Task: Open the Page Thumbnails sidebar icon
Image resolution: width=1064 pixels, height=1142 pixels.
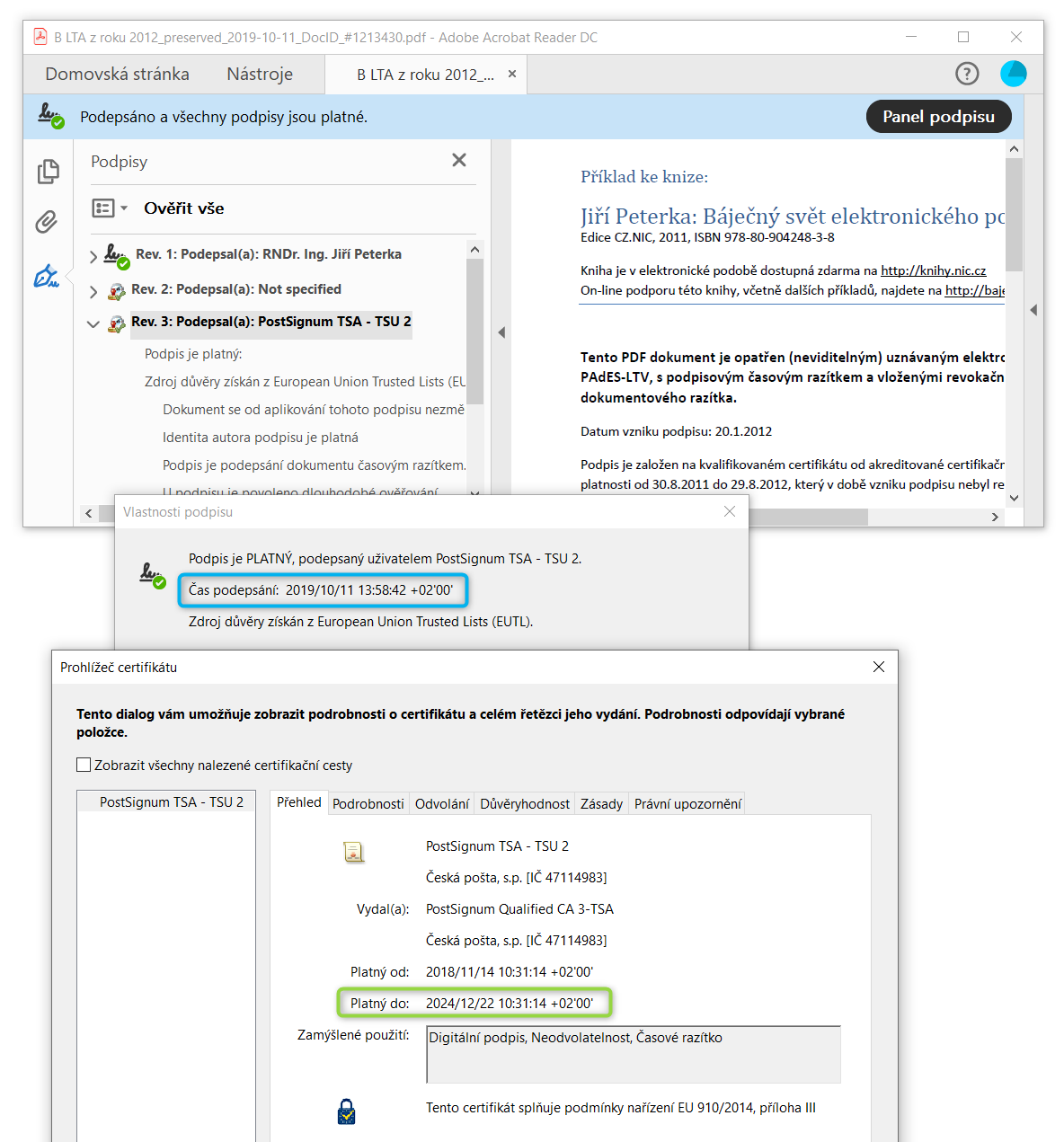Action: point(49,172)
